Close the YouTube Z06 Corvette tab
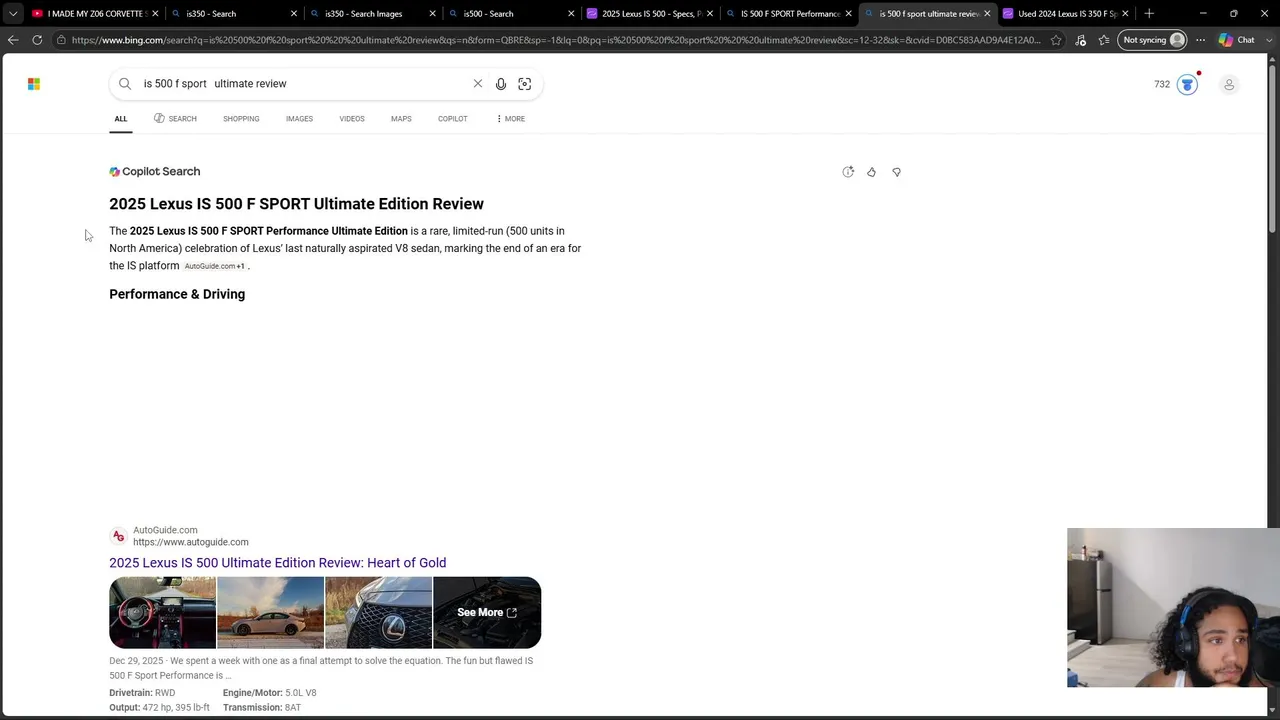 pyautogui.click(x=155, y=14)
